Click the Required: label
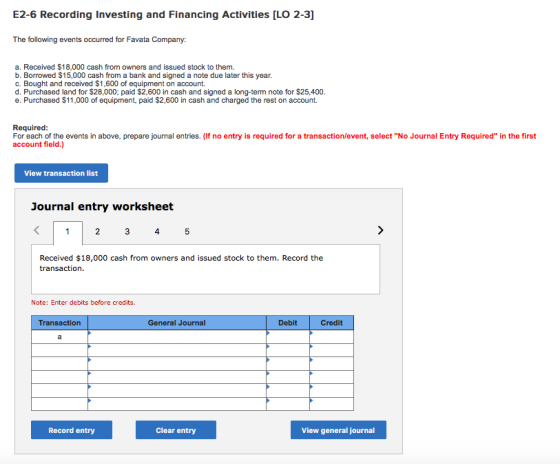 pos(30,128)
